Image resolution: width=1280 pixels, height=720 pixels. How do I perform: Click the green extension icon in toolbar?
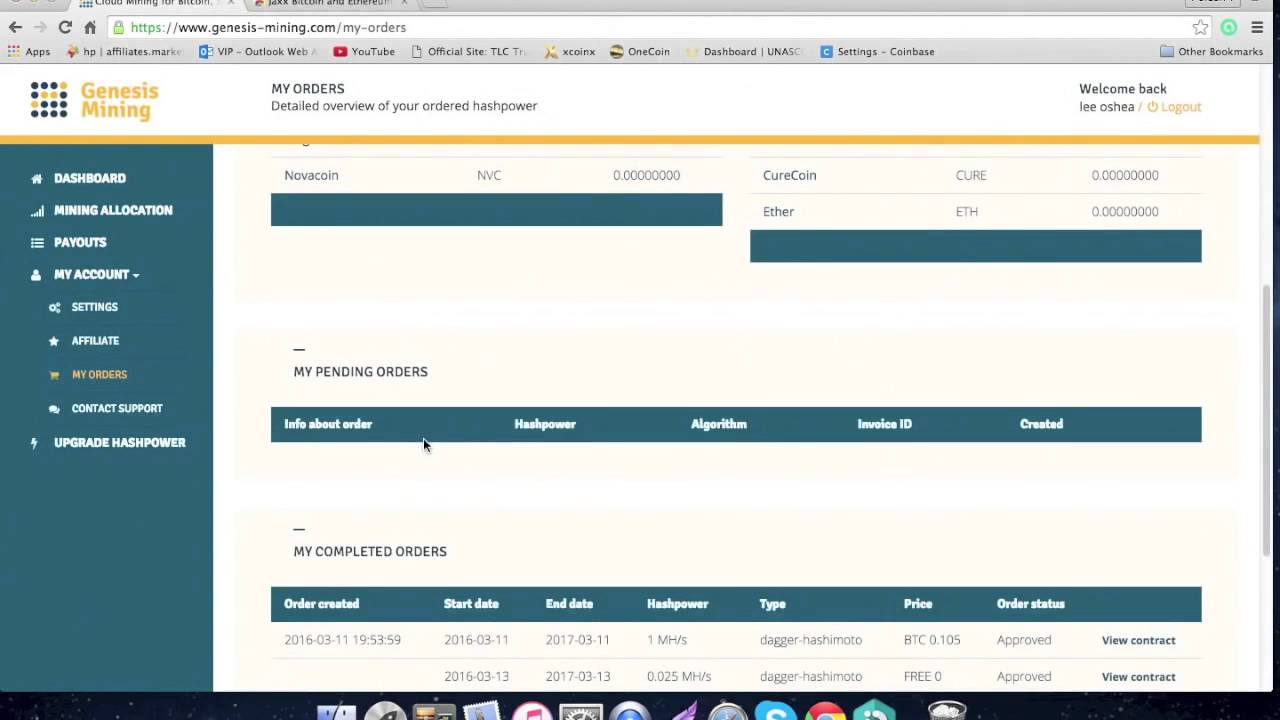pos(1229,27)
